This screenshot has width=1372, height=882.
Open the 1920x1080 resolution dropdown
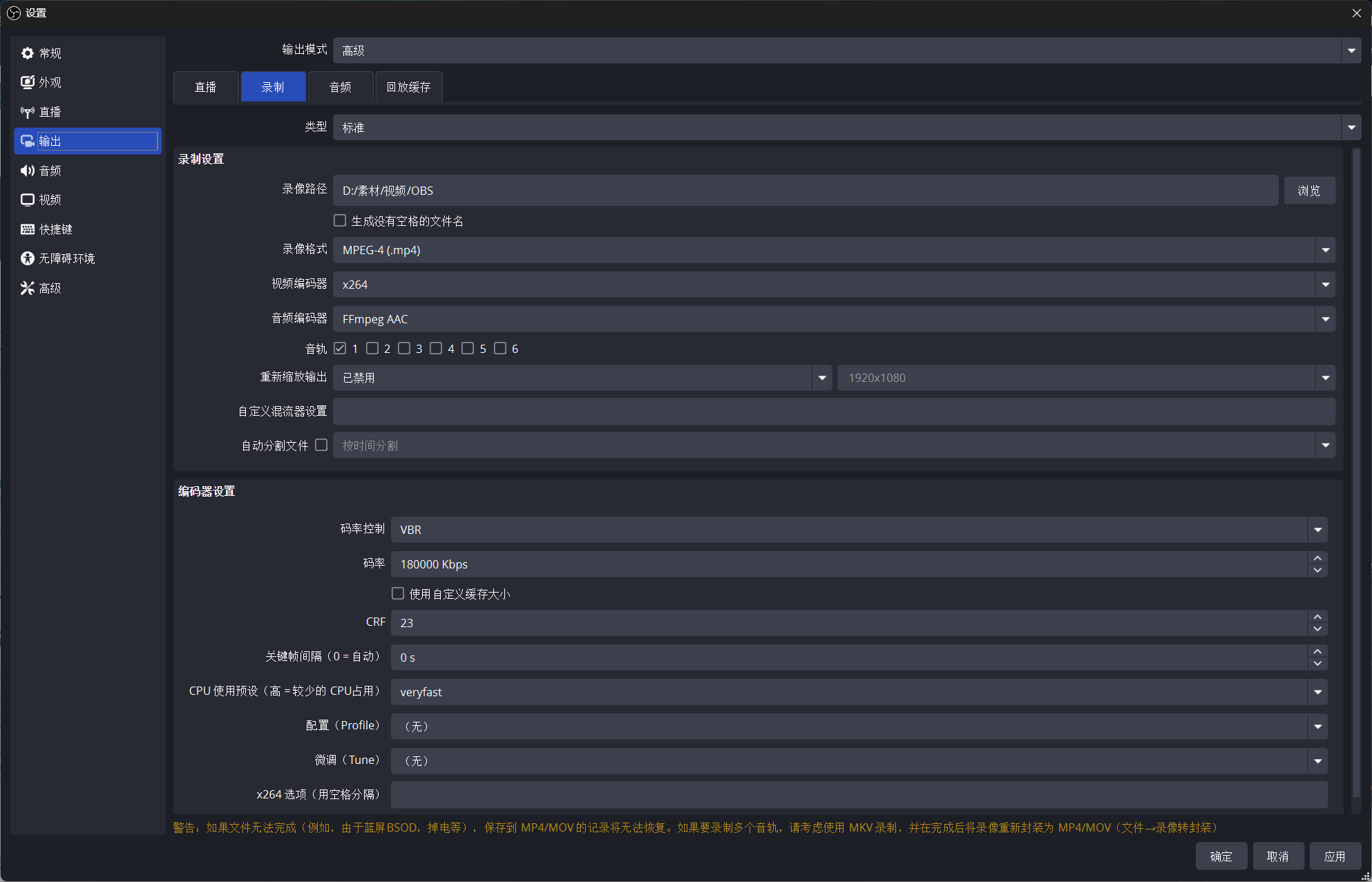coord(1086,378)
